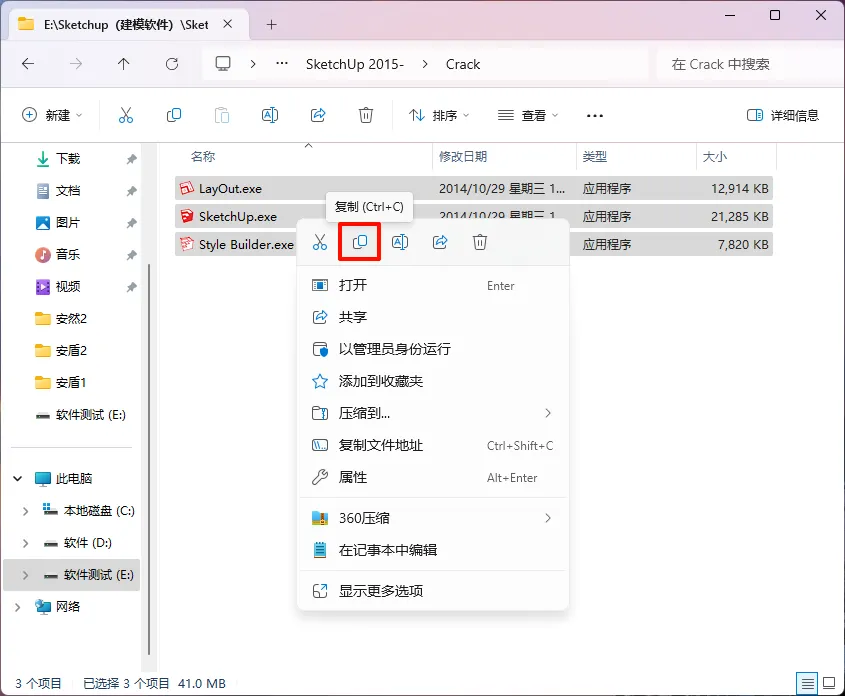Viewport: 845px width, 696px height.
Task: Click the Copy icon in the top toolbar
Action: click(174, 115)
